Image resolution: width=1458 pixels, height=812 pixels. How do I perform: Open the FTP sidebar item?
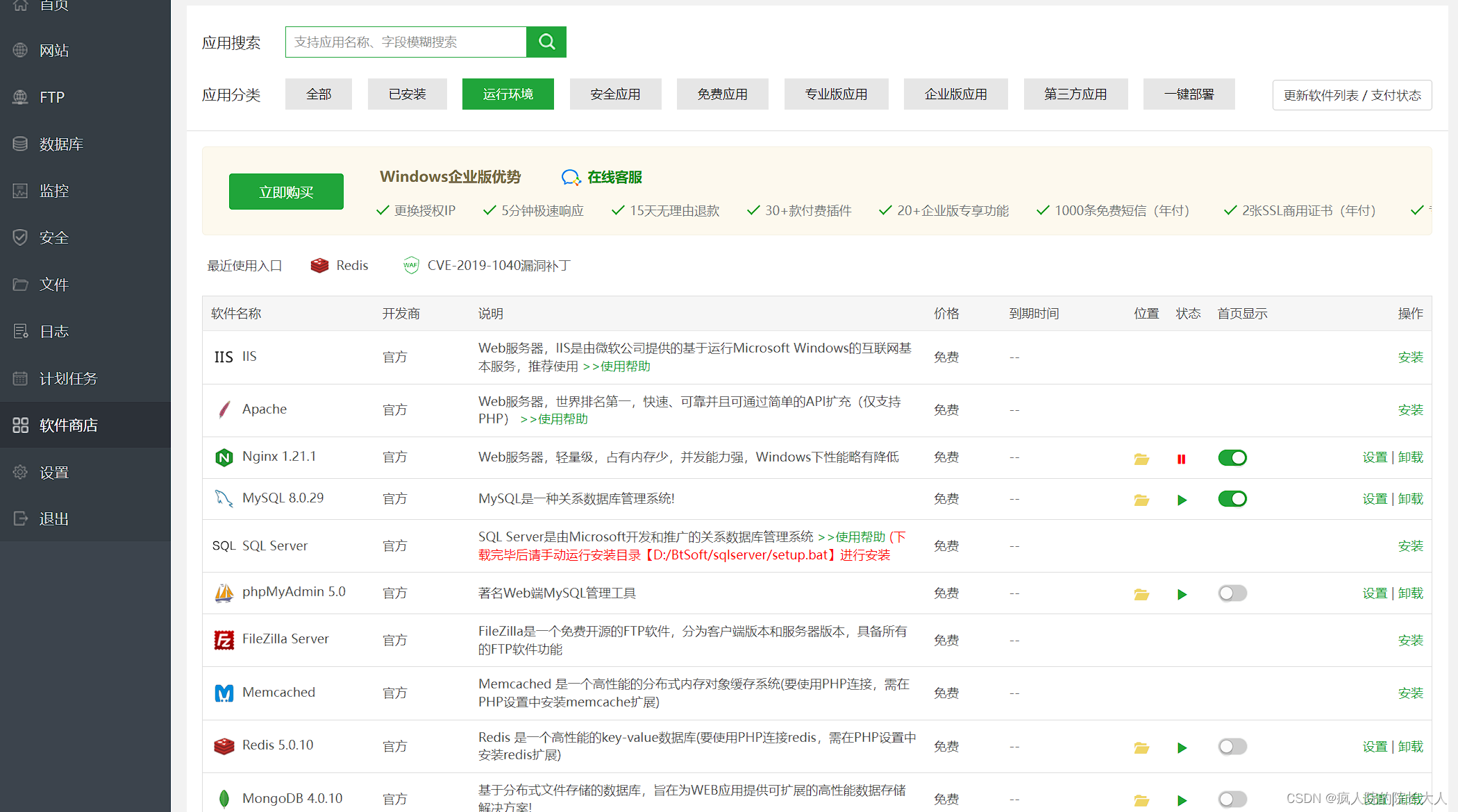85,97
